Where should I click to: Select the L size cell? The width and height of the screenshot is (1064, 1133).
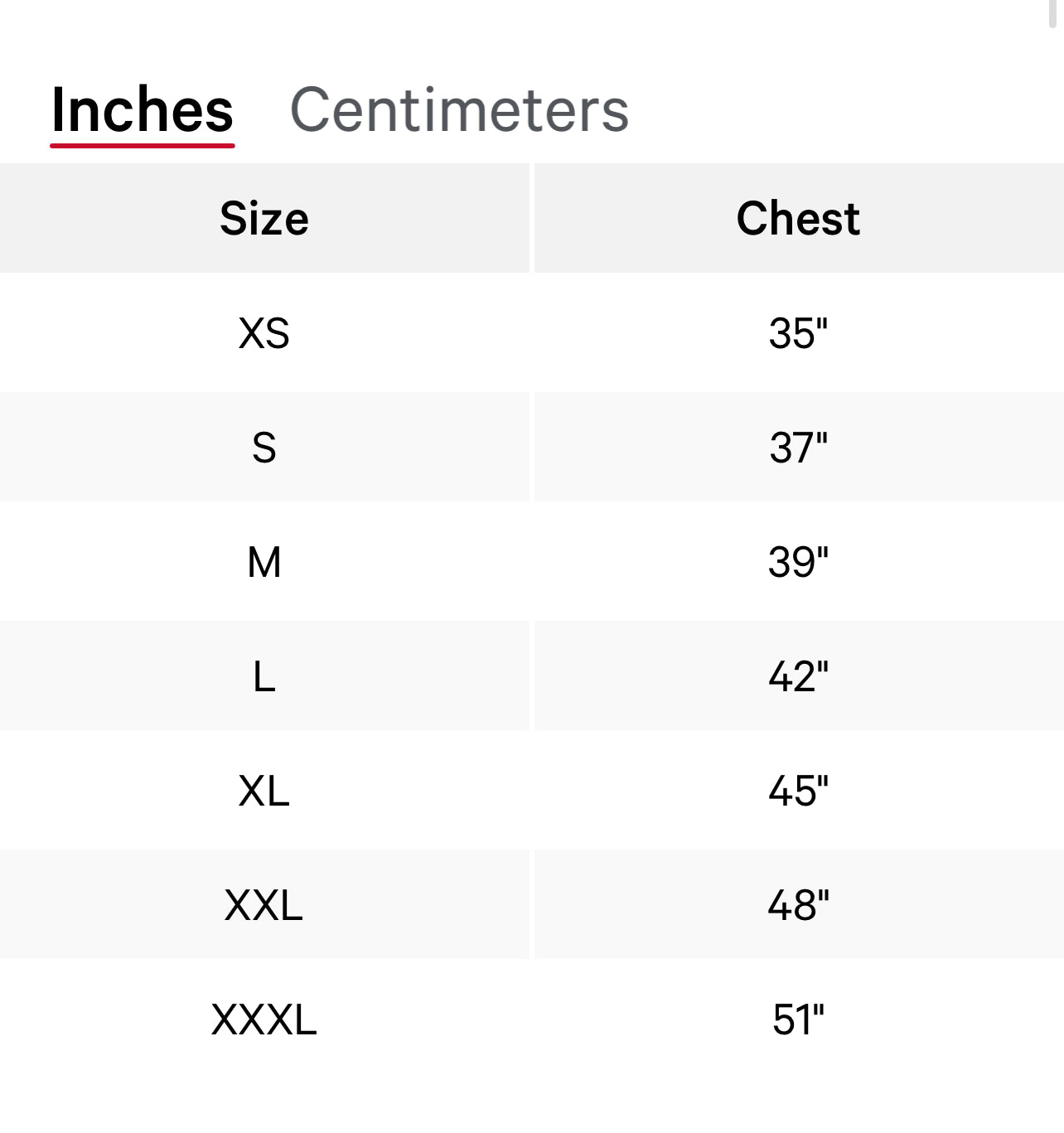pyautogui.click(x=264, y=676)
